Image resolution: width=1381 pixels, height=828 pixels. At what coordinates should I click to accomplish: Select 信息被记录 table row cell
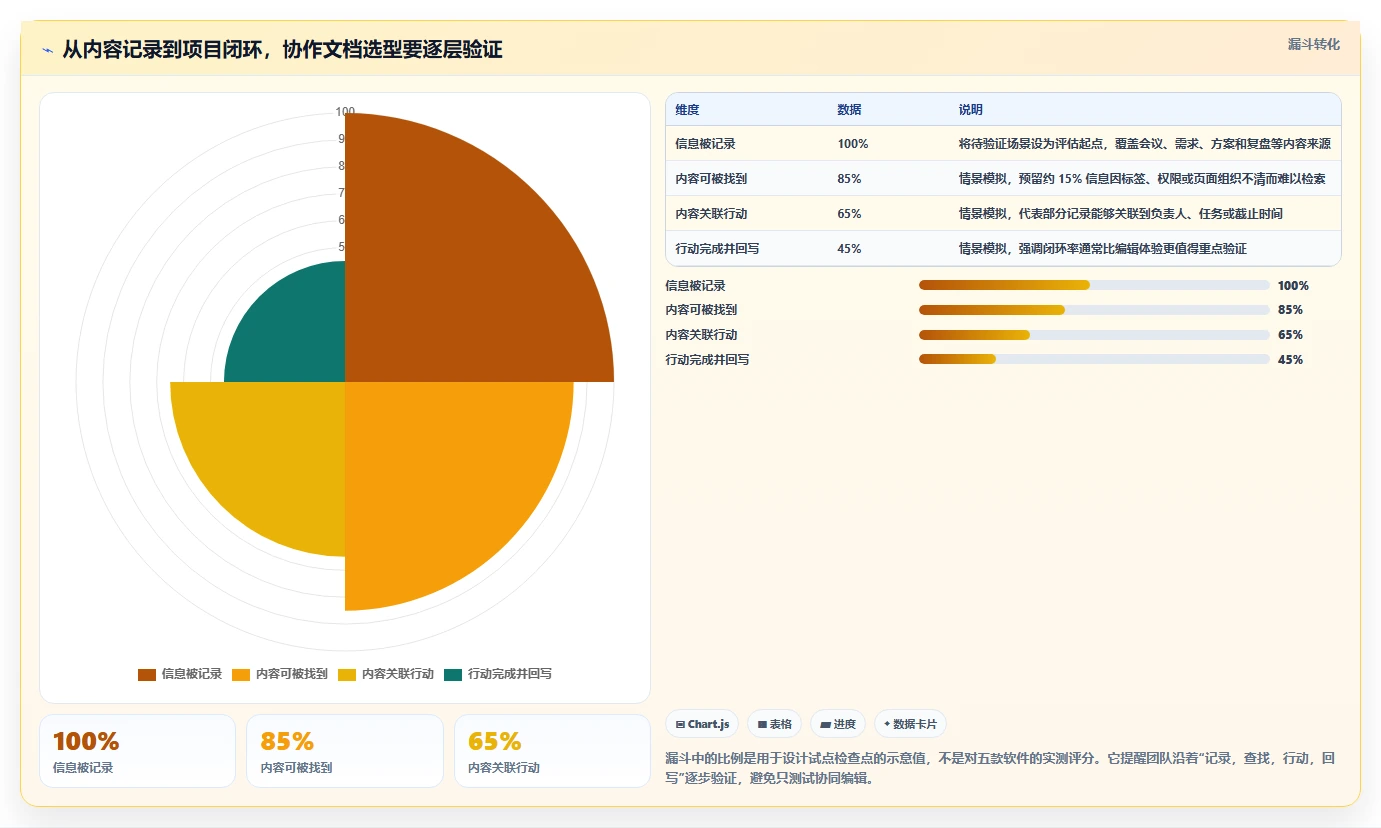tap(705, 144)
